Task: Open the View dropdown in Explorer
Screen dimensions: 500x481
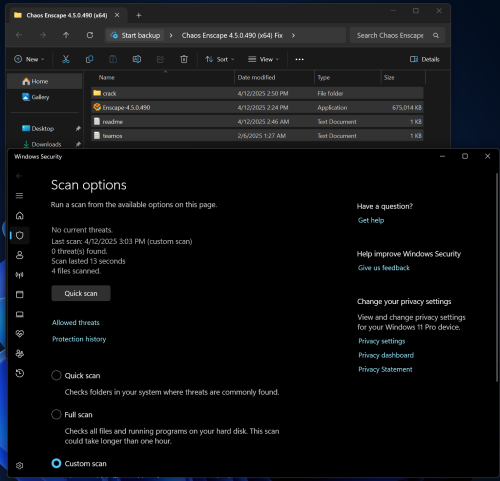Action: click(x=263, y=59)
